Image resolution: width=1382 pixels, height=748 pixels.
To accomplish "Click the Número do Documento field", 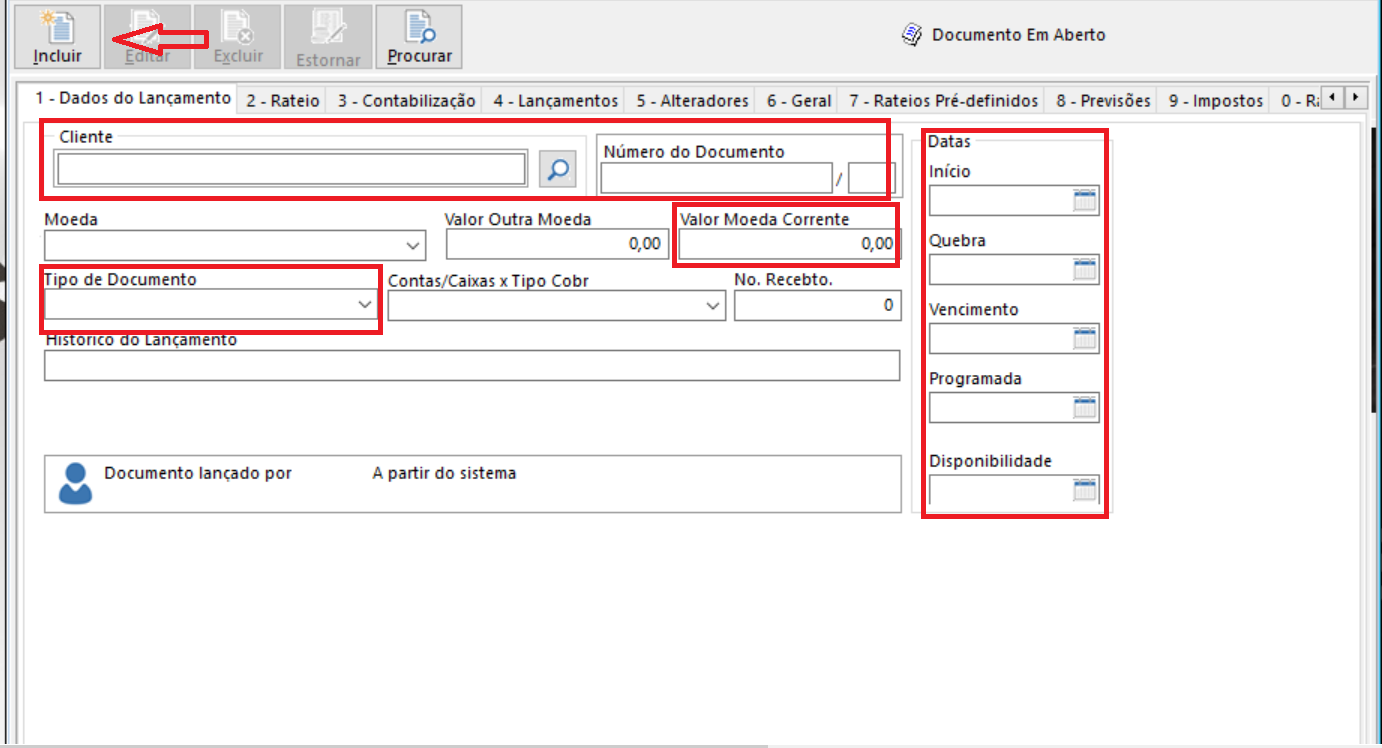I will [716, 178].
